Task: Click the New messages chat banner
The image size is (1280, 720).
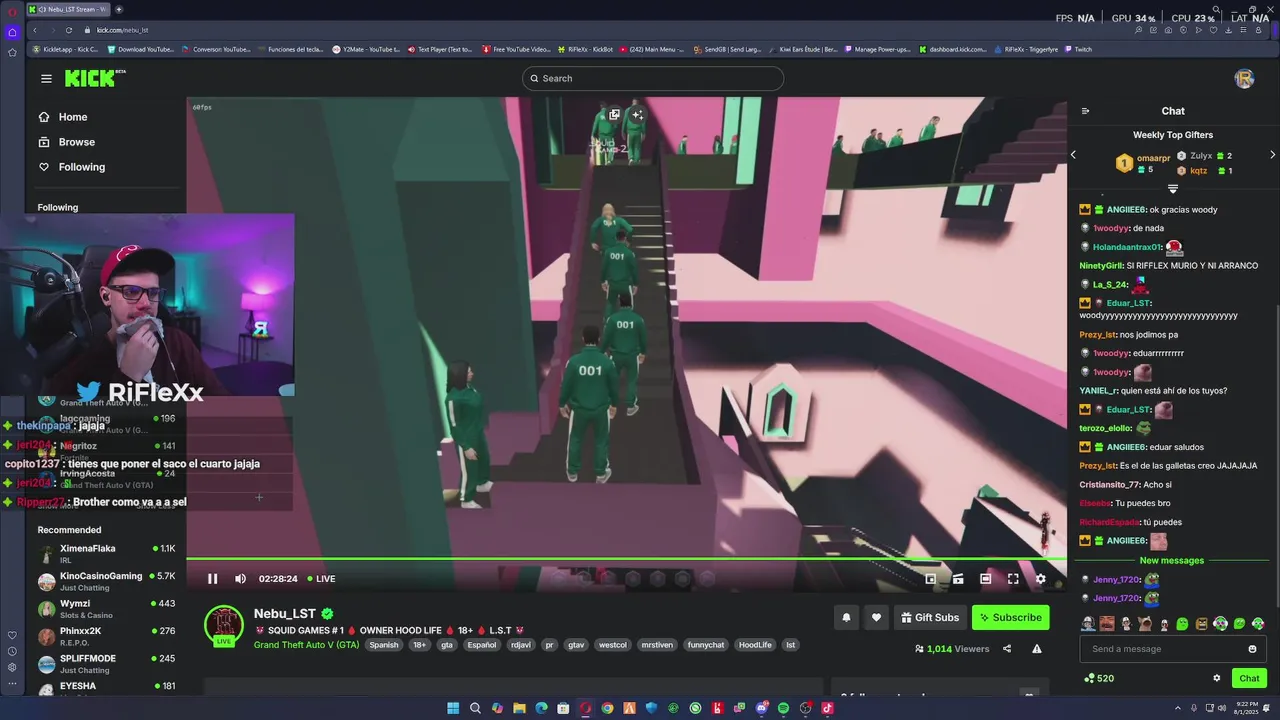Action: tap(1172, 561)
